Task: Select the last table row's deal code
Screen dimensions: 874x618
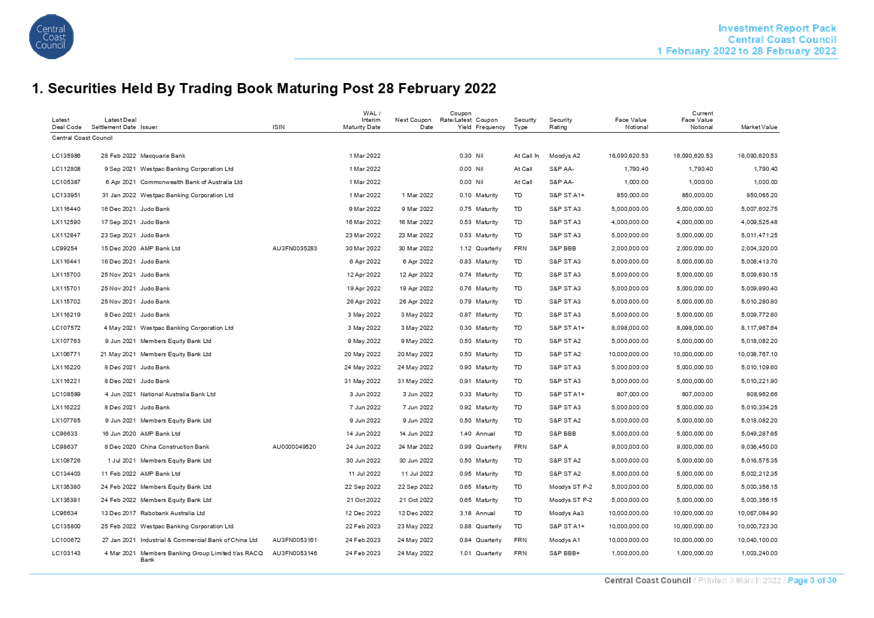Action: pyautogui.click(x=65, y=552)
